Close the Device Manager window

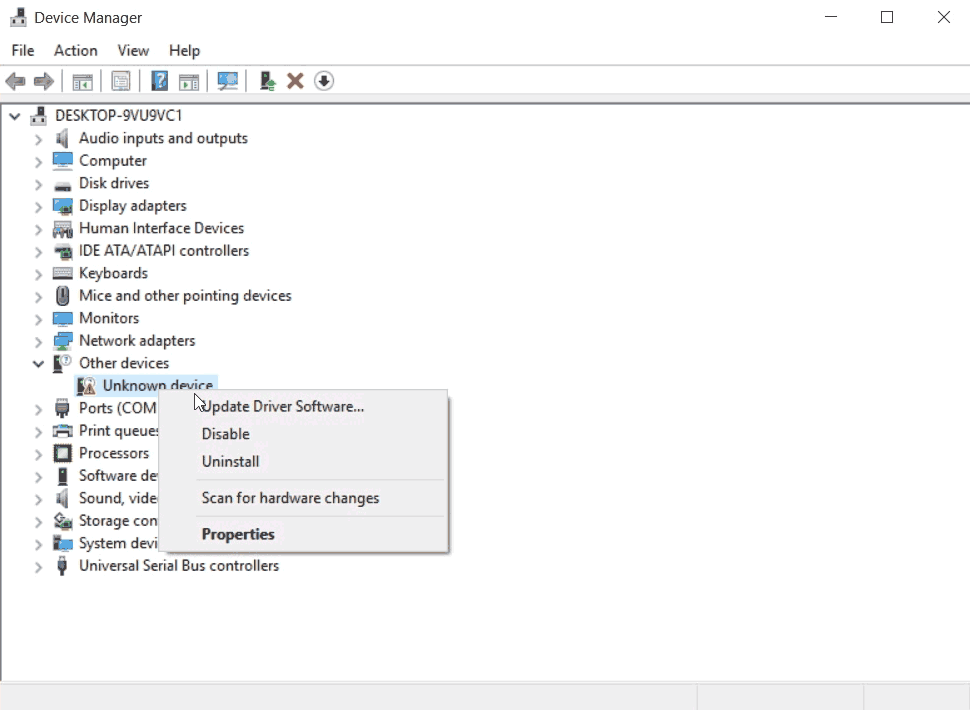click(943, 17)
